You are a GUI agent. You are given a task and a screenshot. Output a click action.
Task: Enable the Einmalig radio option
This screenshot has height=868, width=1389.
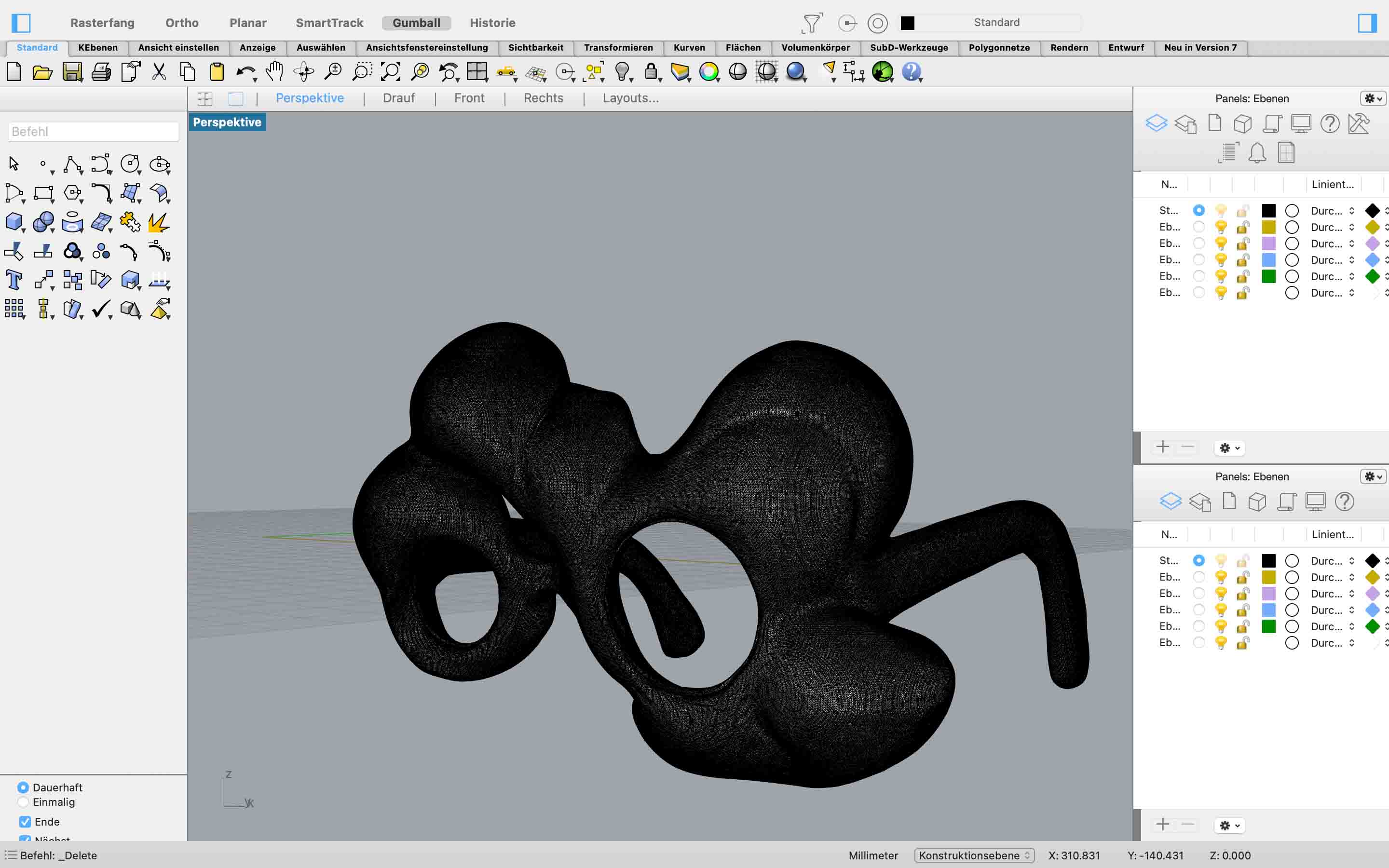24,802
